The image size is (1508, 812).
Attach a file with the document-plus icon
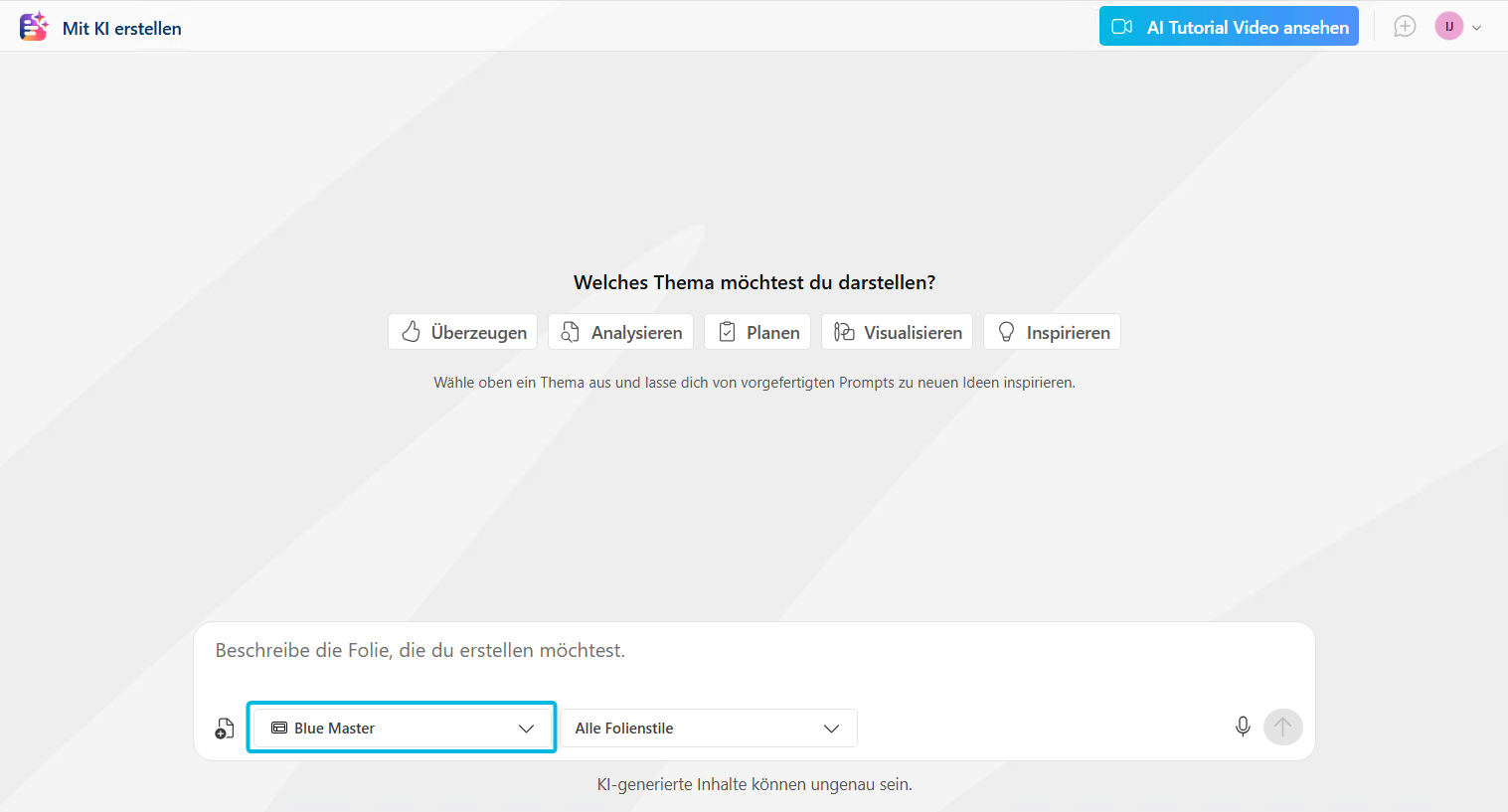click(225, 729)
